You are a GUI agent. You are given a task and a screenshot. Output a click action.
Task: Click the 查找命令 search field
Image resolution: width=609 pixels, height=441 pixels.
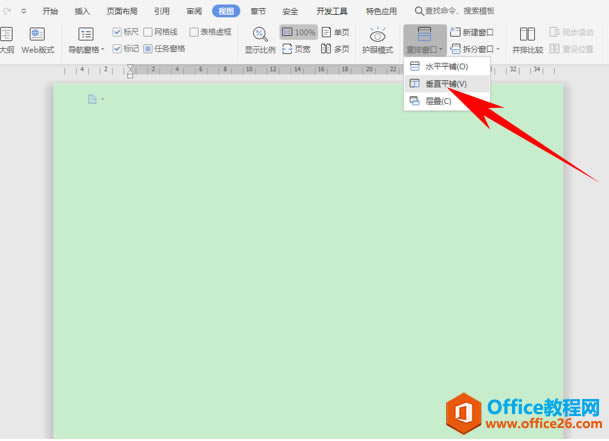[x=460, y=11]
